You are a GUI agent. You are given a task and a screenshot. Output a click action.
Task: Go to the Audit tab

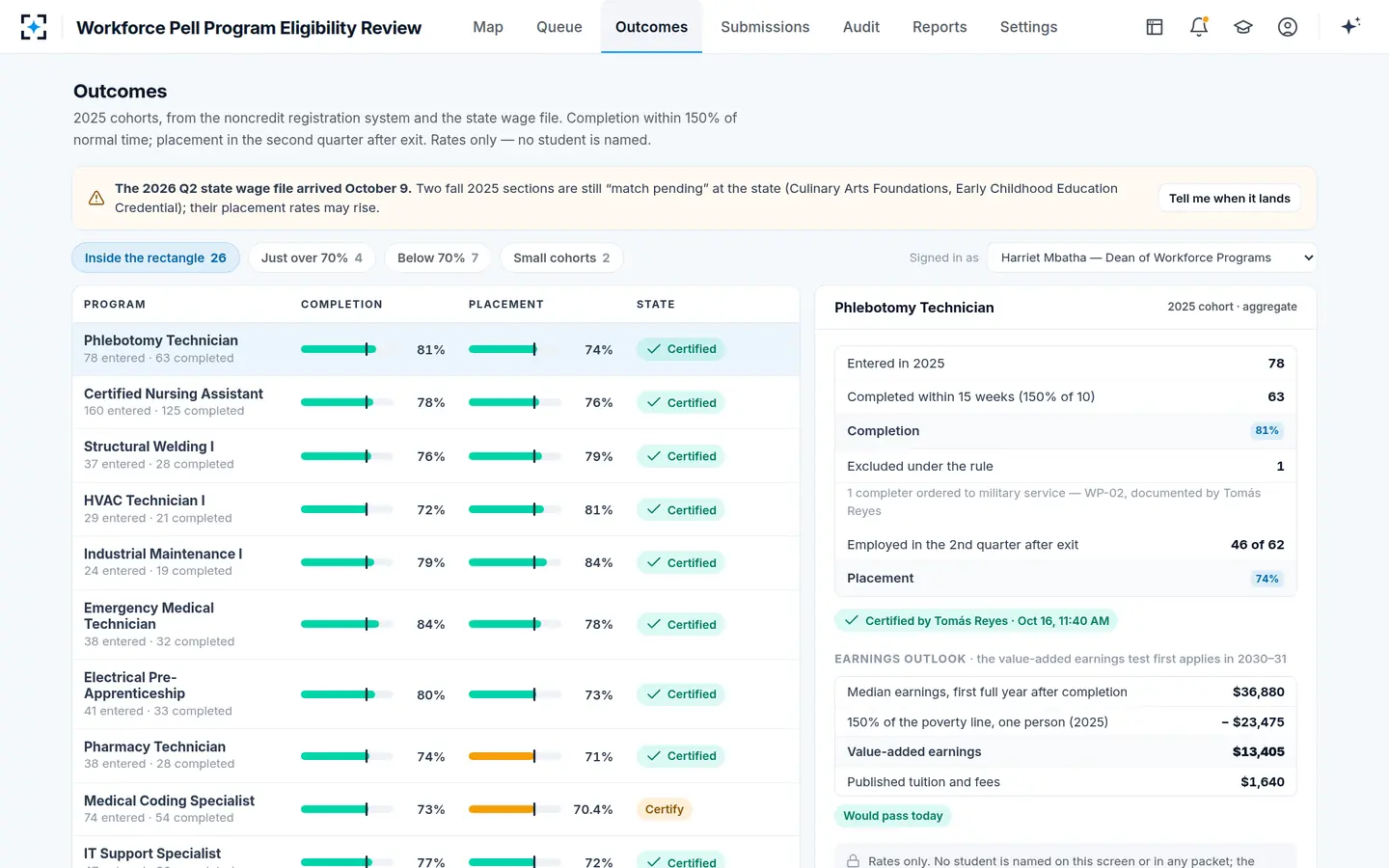(x=861, y=27)
